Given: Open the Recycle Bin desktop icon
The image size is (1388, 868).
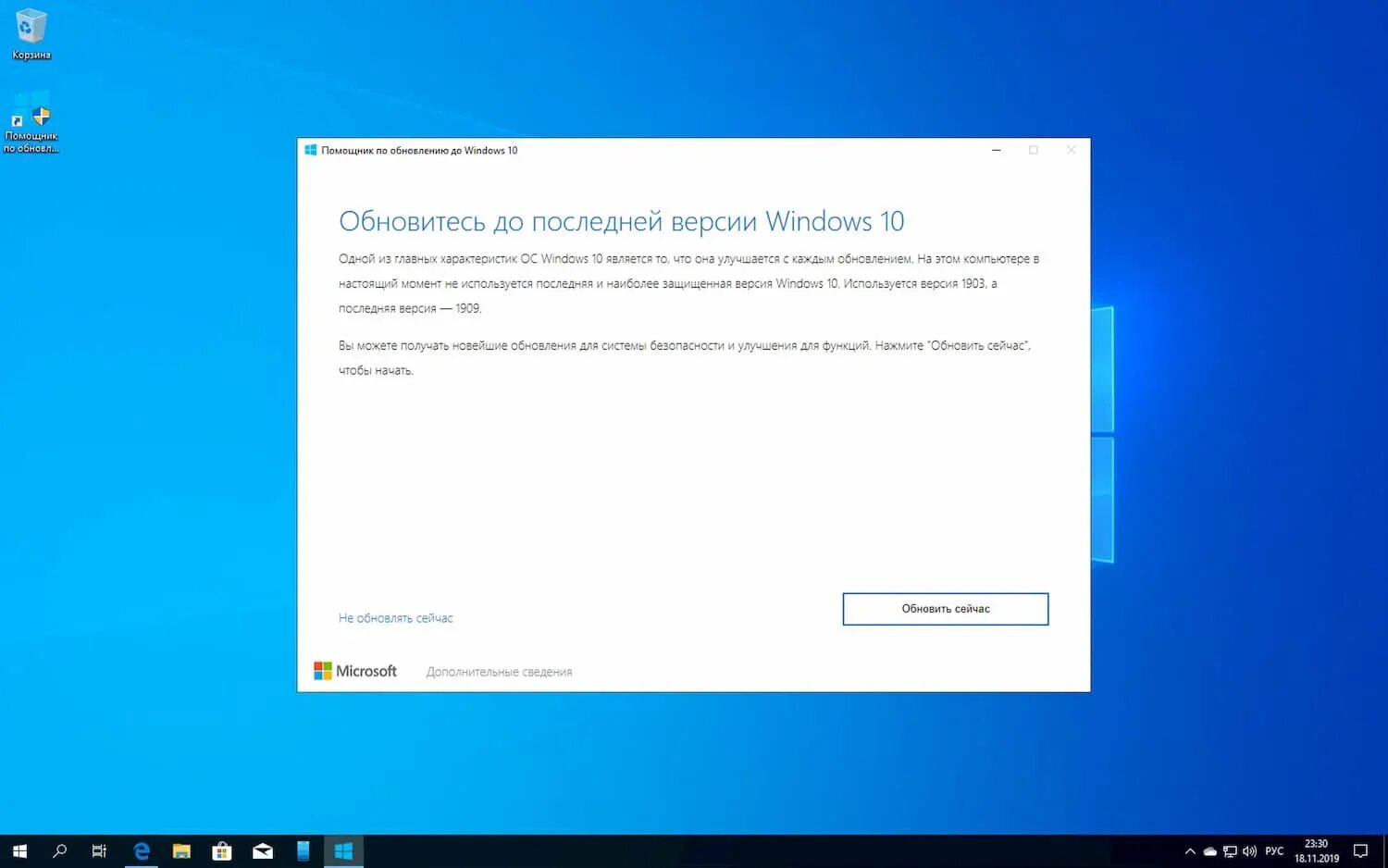Looking at the screenshot, I should coord(31,34).
